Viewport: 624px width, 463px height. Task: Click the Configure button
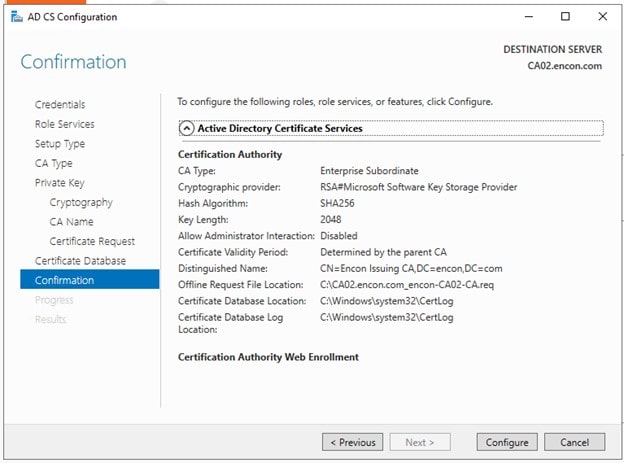[507, 442]
